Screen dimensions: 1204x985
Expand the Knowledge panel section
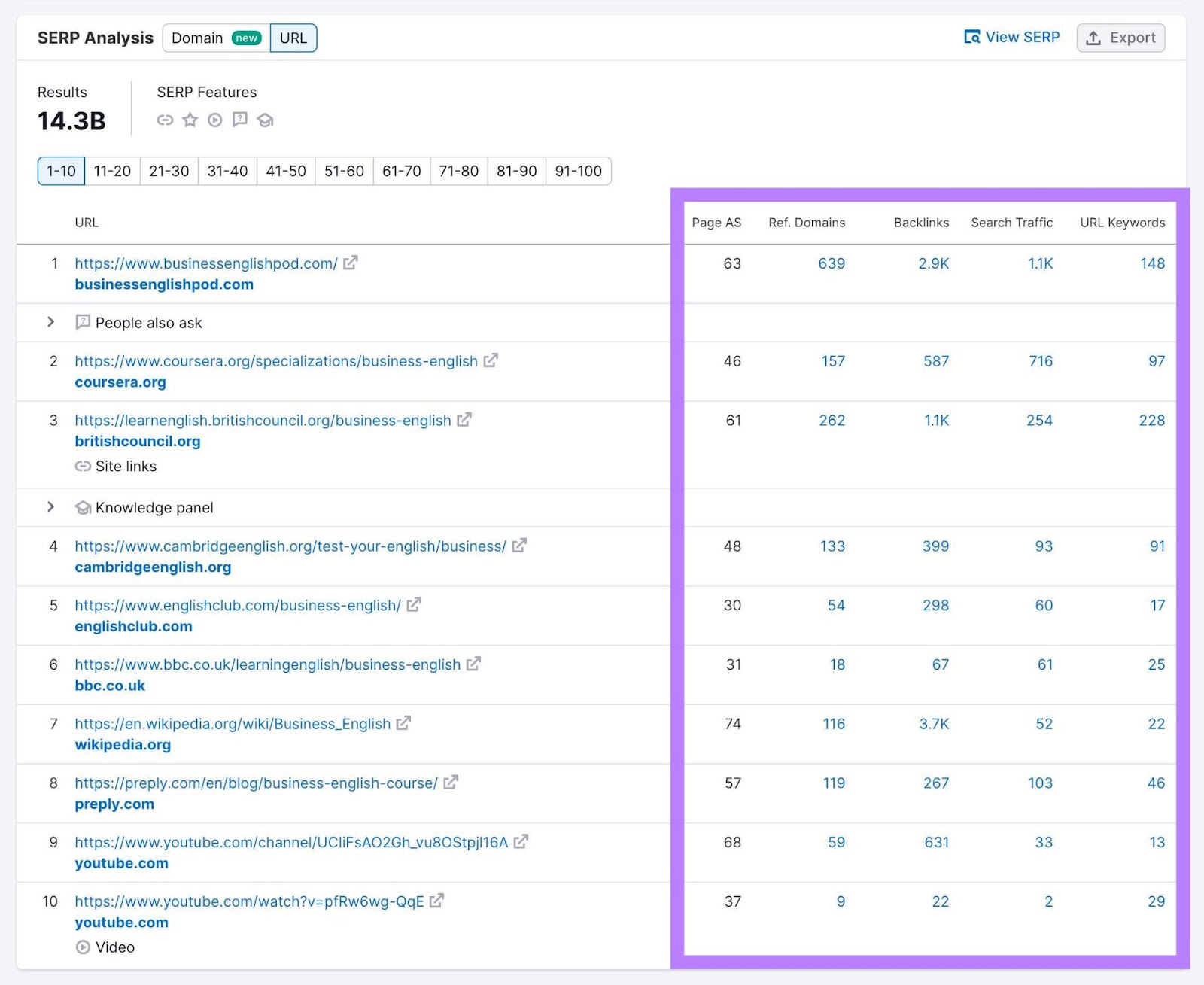coord(50,507)
